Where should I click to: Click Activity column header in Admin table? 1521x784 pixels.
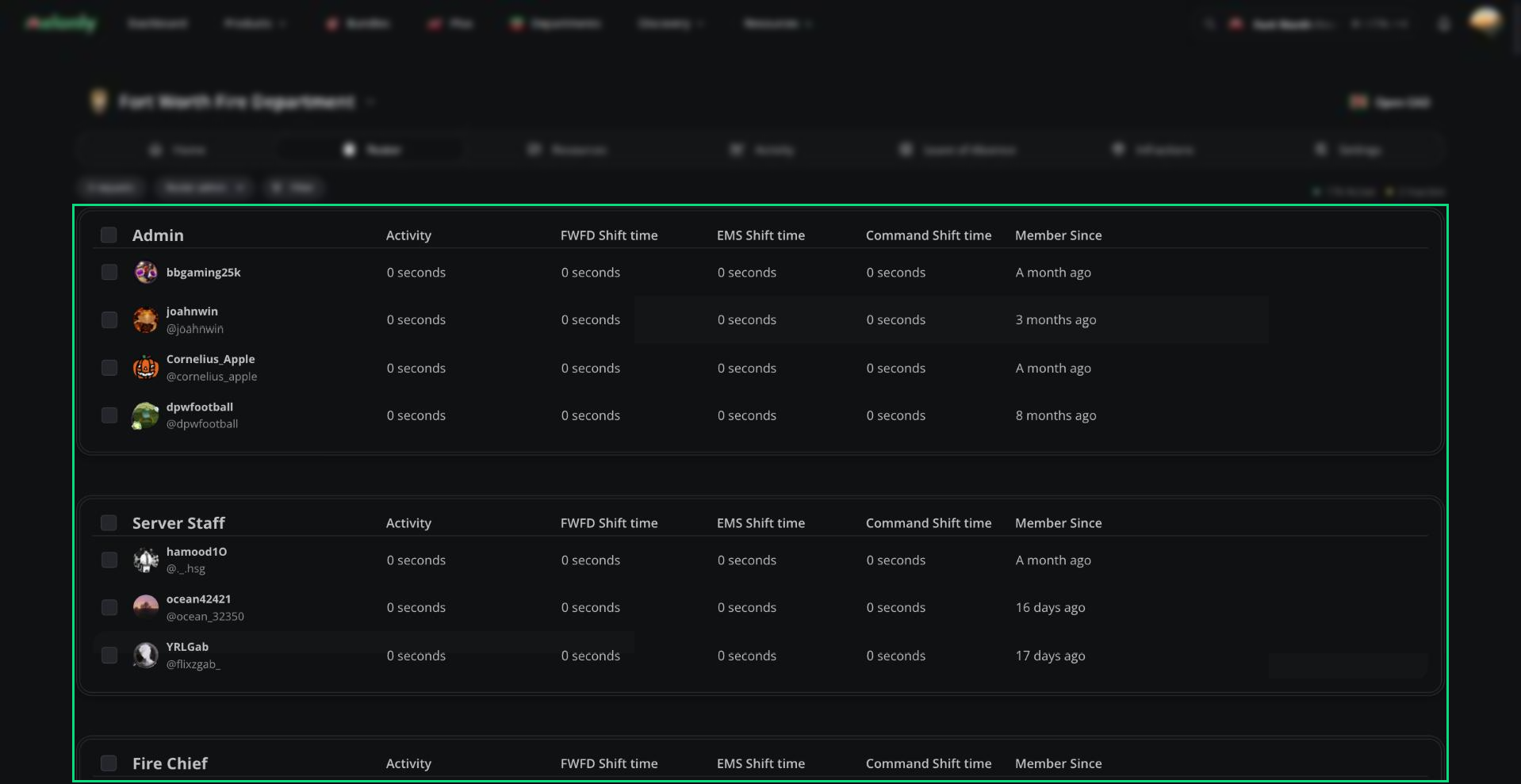tap(408, 235)
